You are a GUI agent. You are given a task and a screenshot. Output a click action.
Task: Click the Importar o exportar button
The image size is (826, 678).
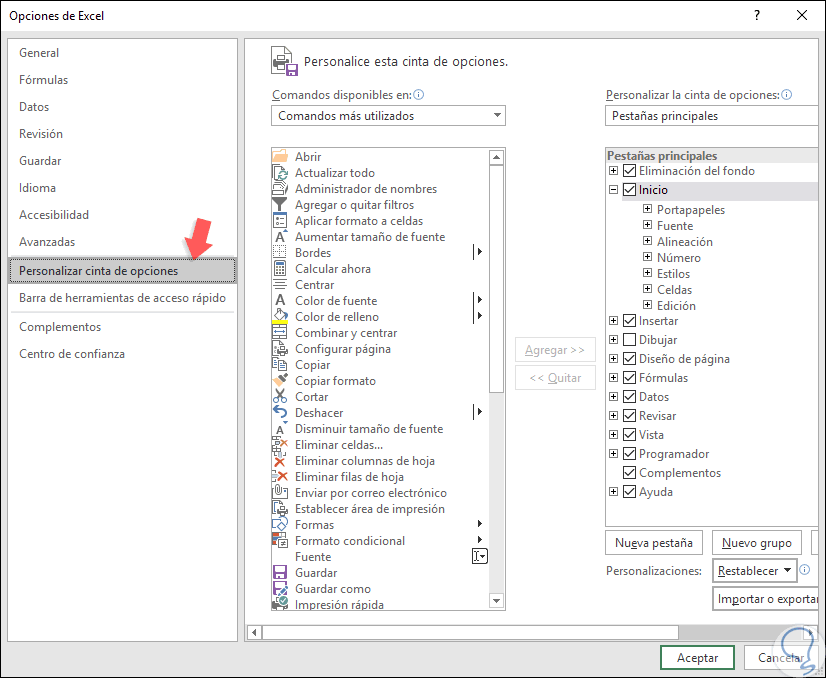pos(767,599)
